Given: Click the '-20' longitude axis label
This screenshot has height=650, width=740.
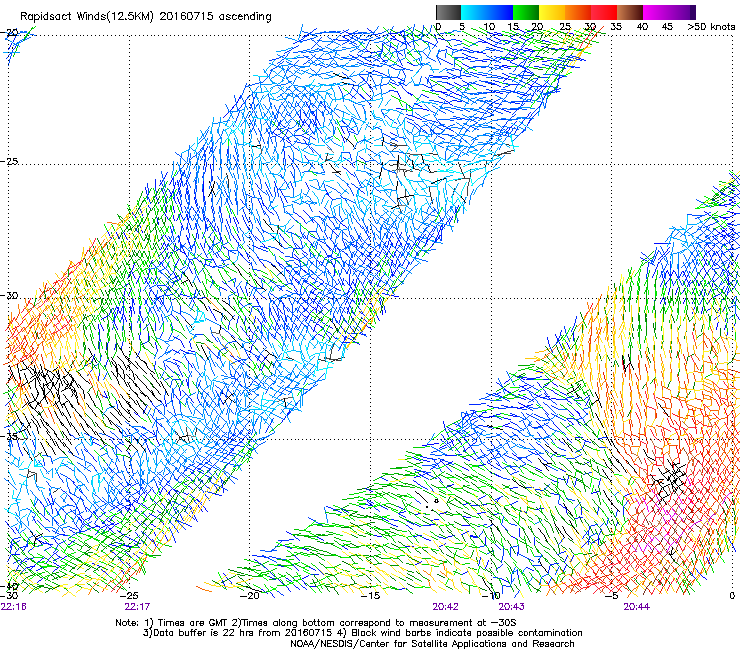Looking at the screenshot, I should pos(250,596).
